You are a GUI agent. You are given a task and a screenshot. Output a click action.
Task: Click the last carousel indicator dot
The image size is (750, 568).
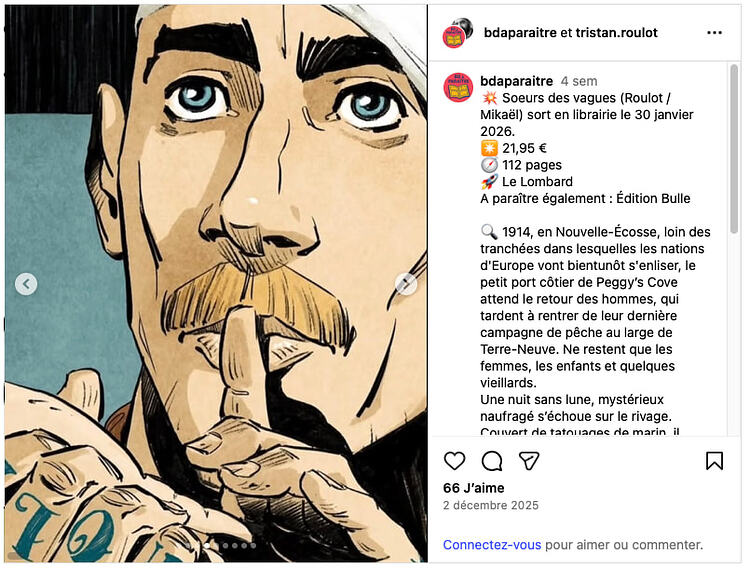click(253, 546)
